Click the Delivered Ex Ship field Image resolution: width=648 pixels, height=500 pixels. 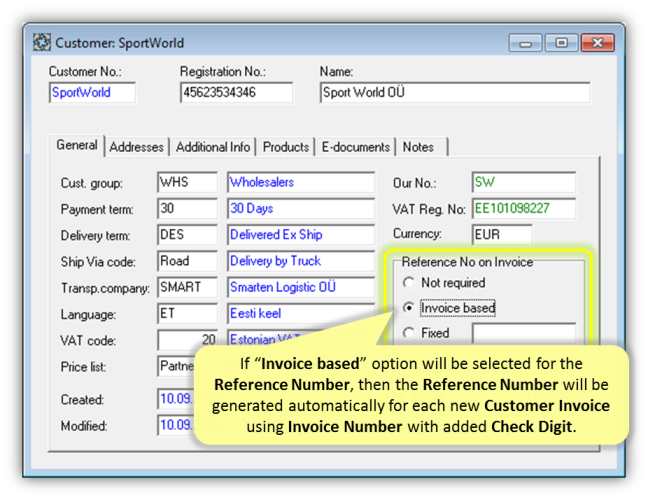pyautogui.click(x=301, y=235)
